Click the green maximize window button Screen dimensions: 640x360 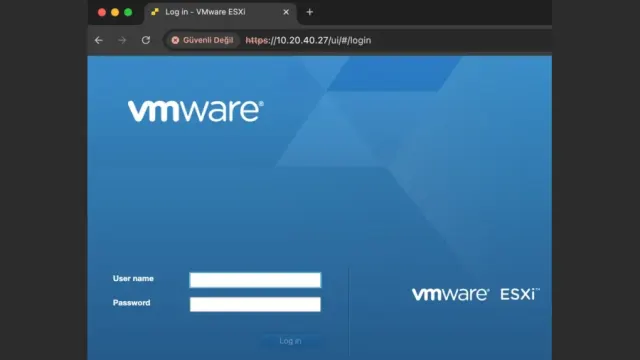(128, 12)
